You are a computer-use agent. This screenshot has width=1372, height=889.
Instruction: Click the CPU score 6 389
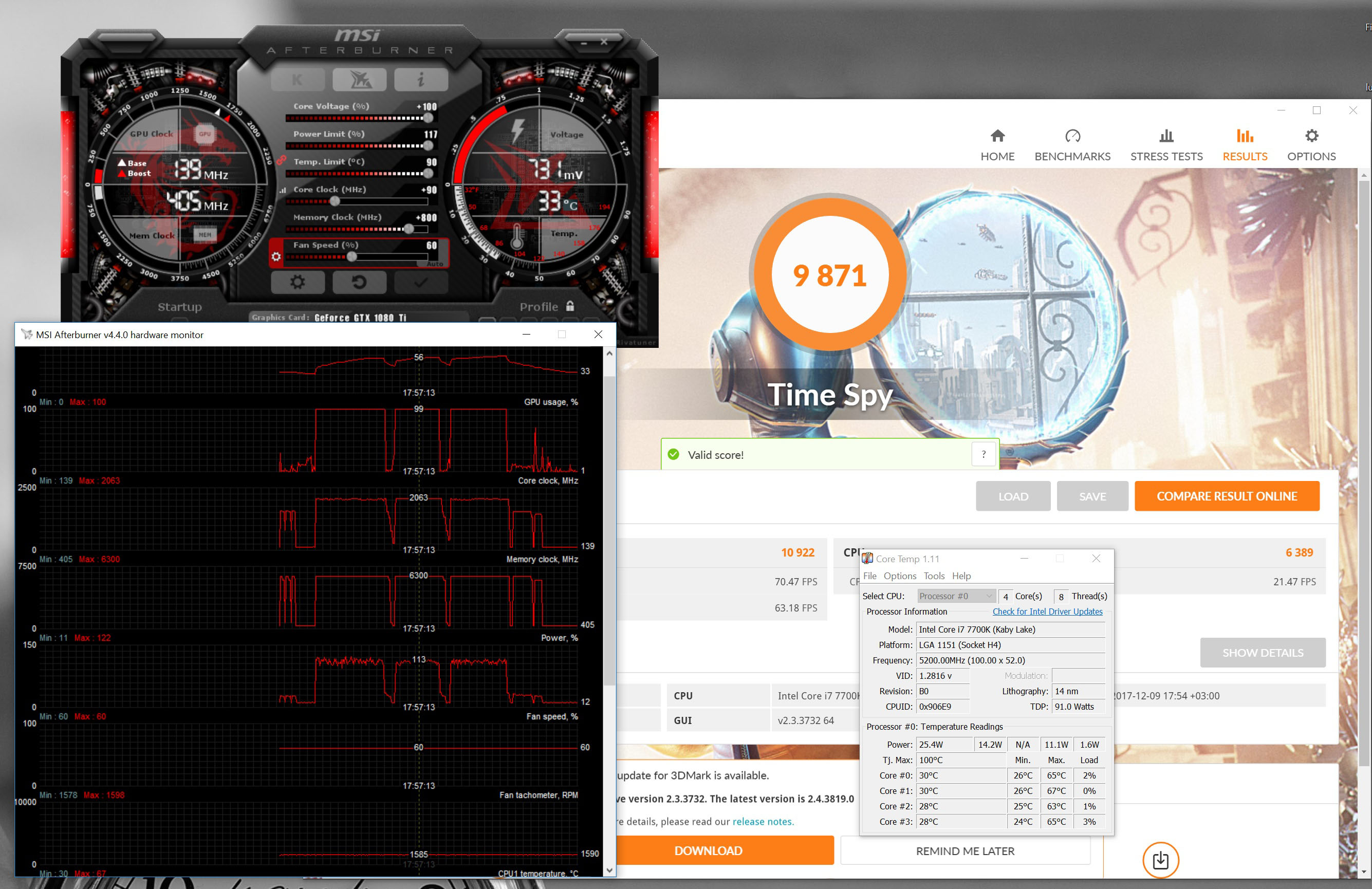1299,552
